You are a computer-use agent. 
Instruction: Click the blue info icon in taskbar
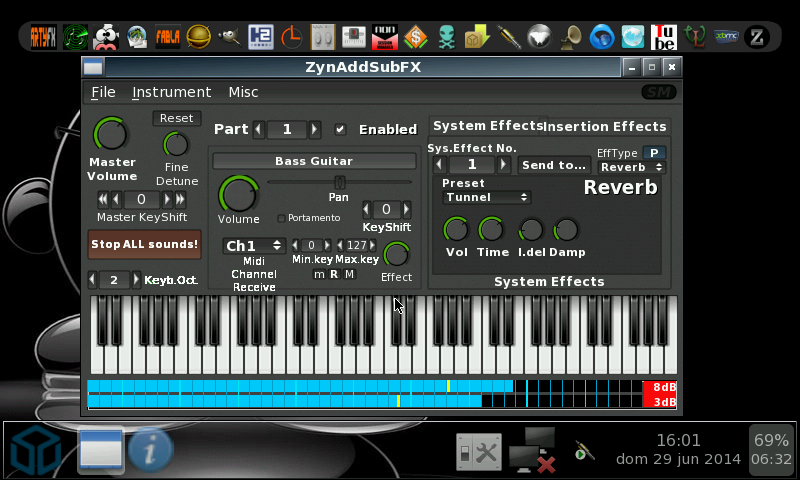(x=151, y=451)
